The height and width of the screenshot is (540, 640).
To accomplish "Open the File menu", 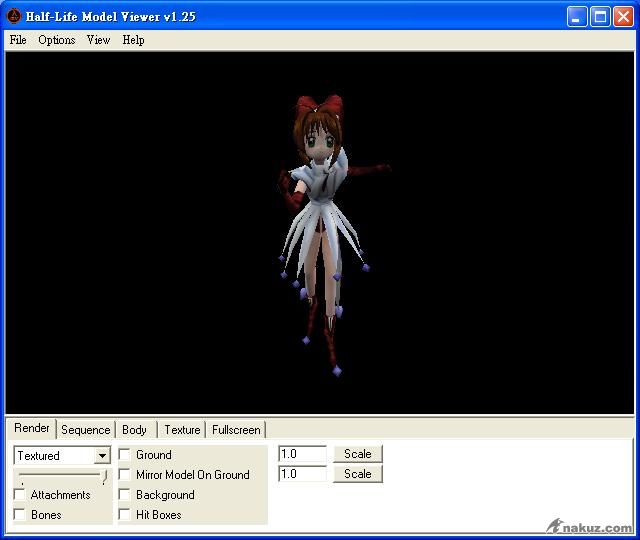I will [18, 40].
